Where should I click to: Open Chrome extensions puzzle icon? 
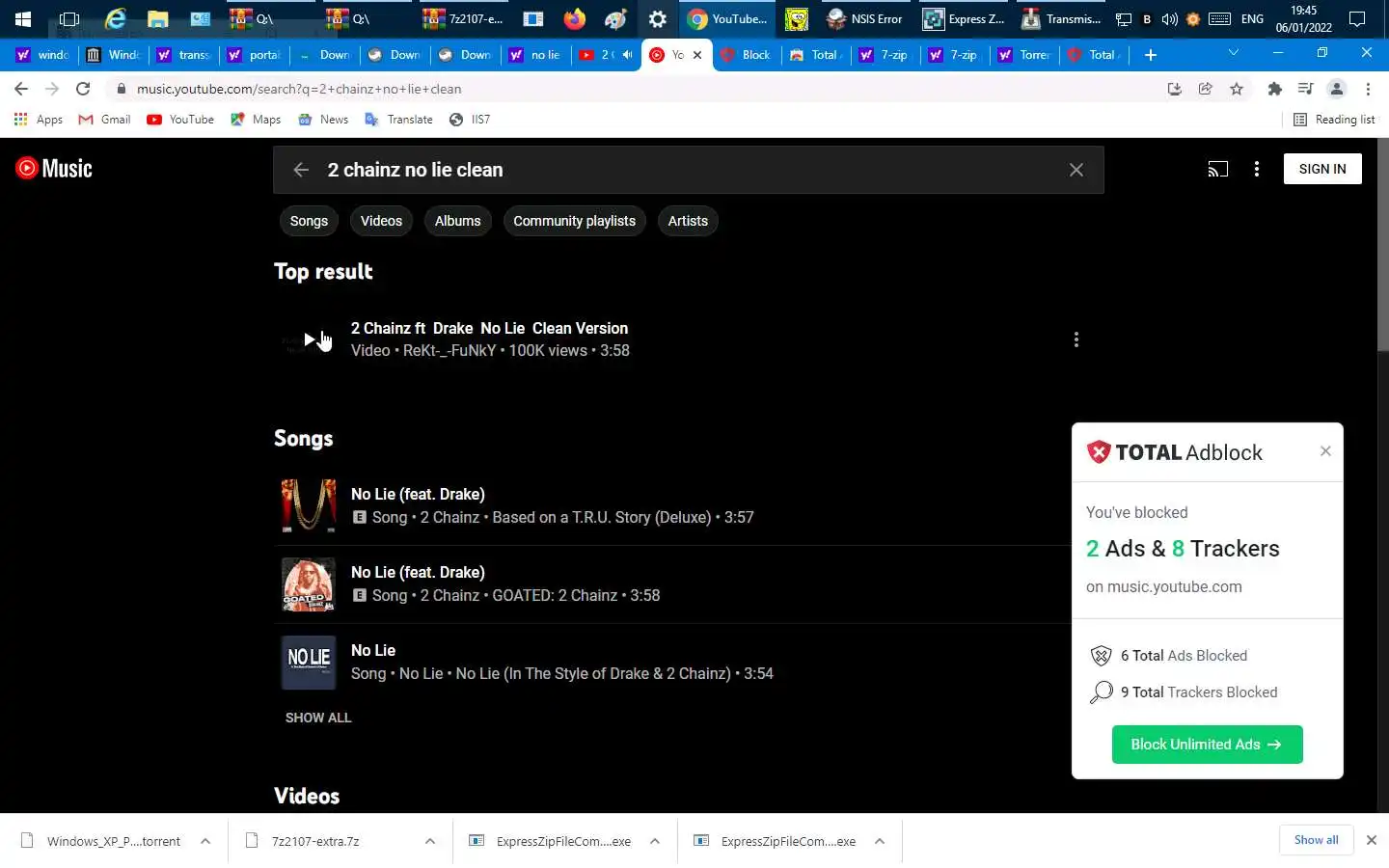1275,89
